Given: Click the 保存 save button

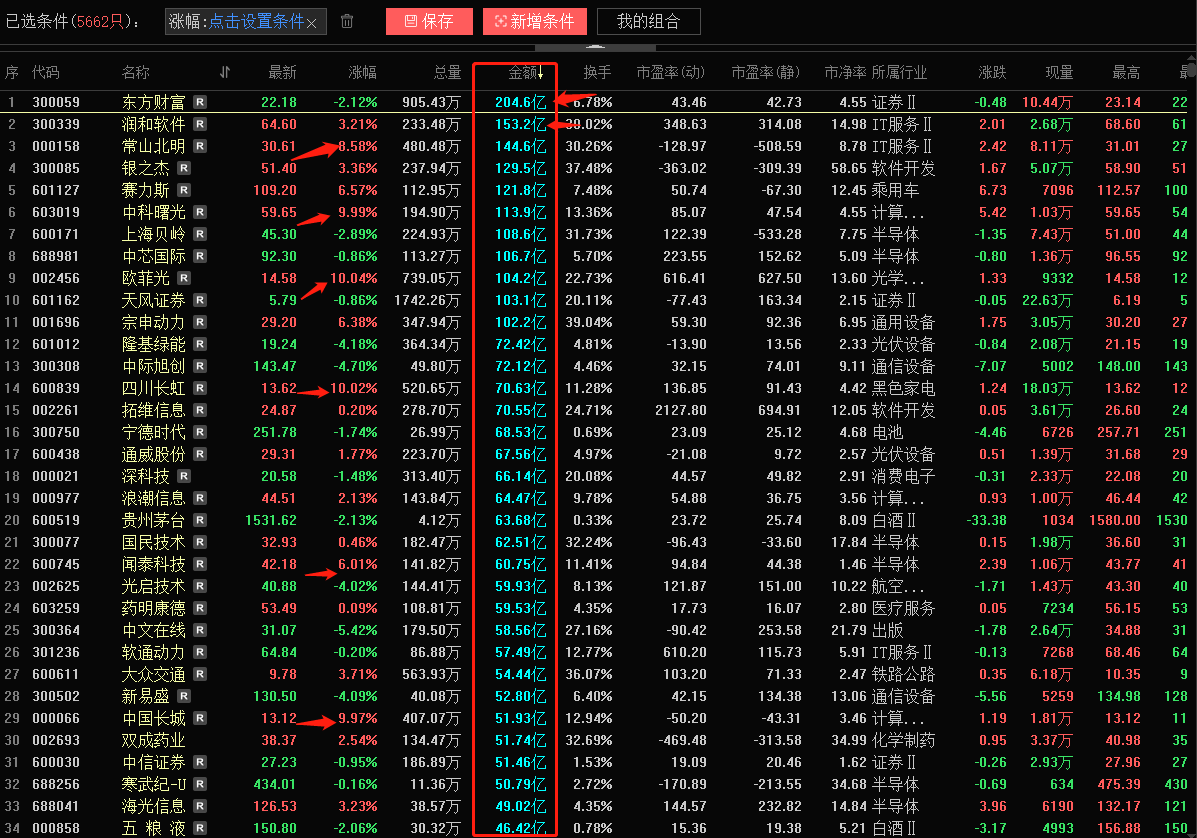Looking at the screenshot, I should pyautogui.click(x=429, y=21).
